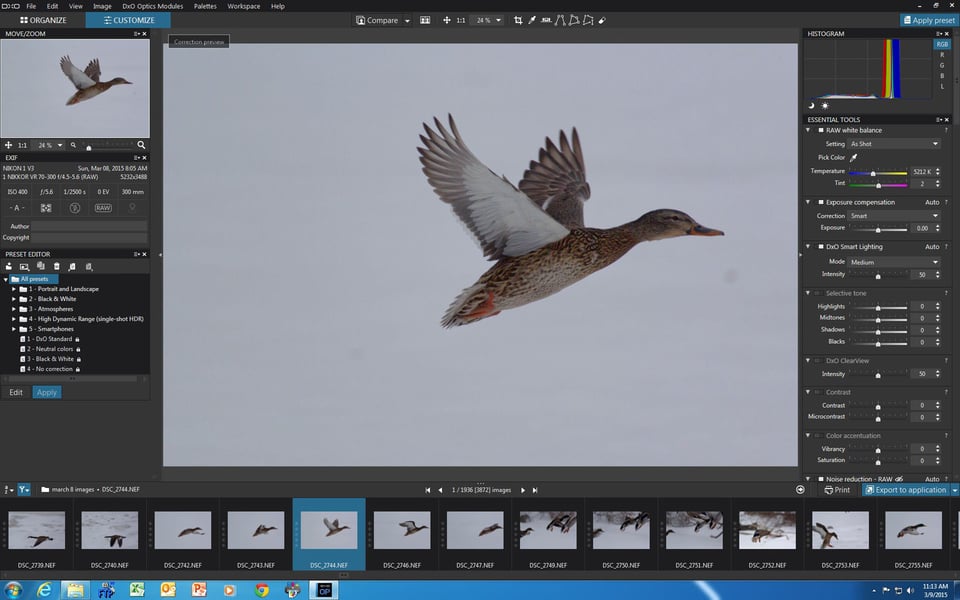Open the DxO Optics Modules menu

pos(152,6)
